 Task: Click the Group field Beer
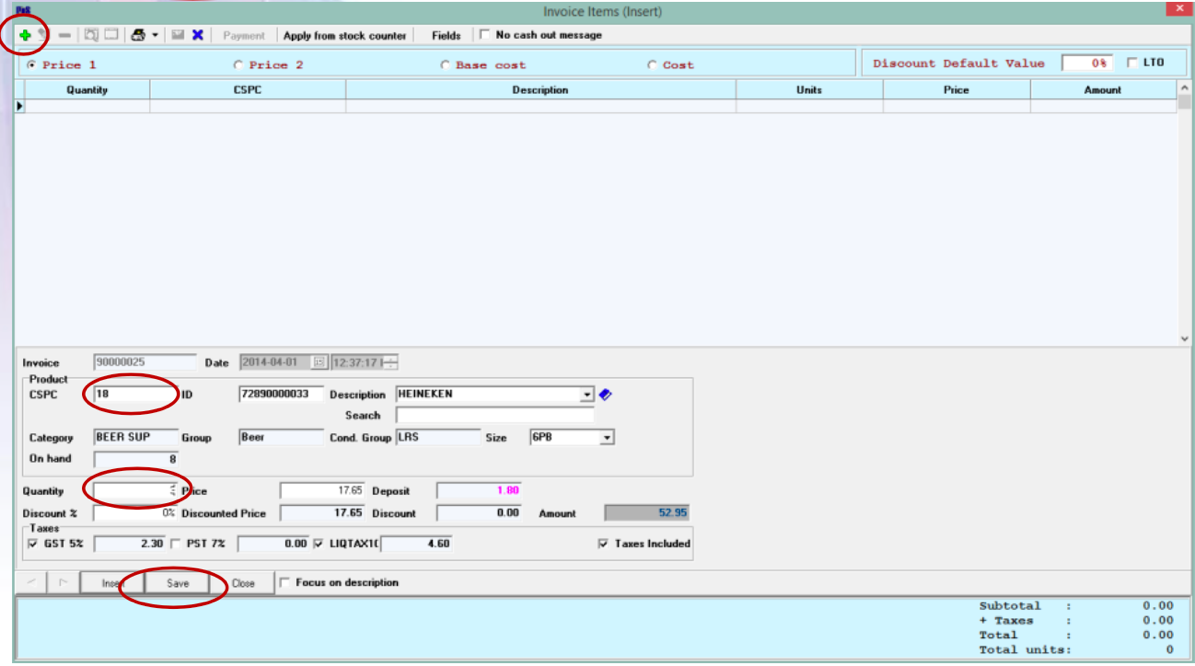click(x=280, y=437)
